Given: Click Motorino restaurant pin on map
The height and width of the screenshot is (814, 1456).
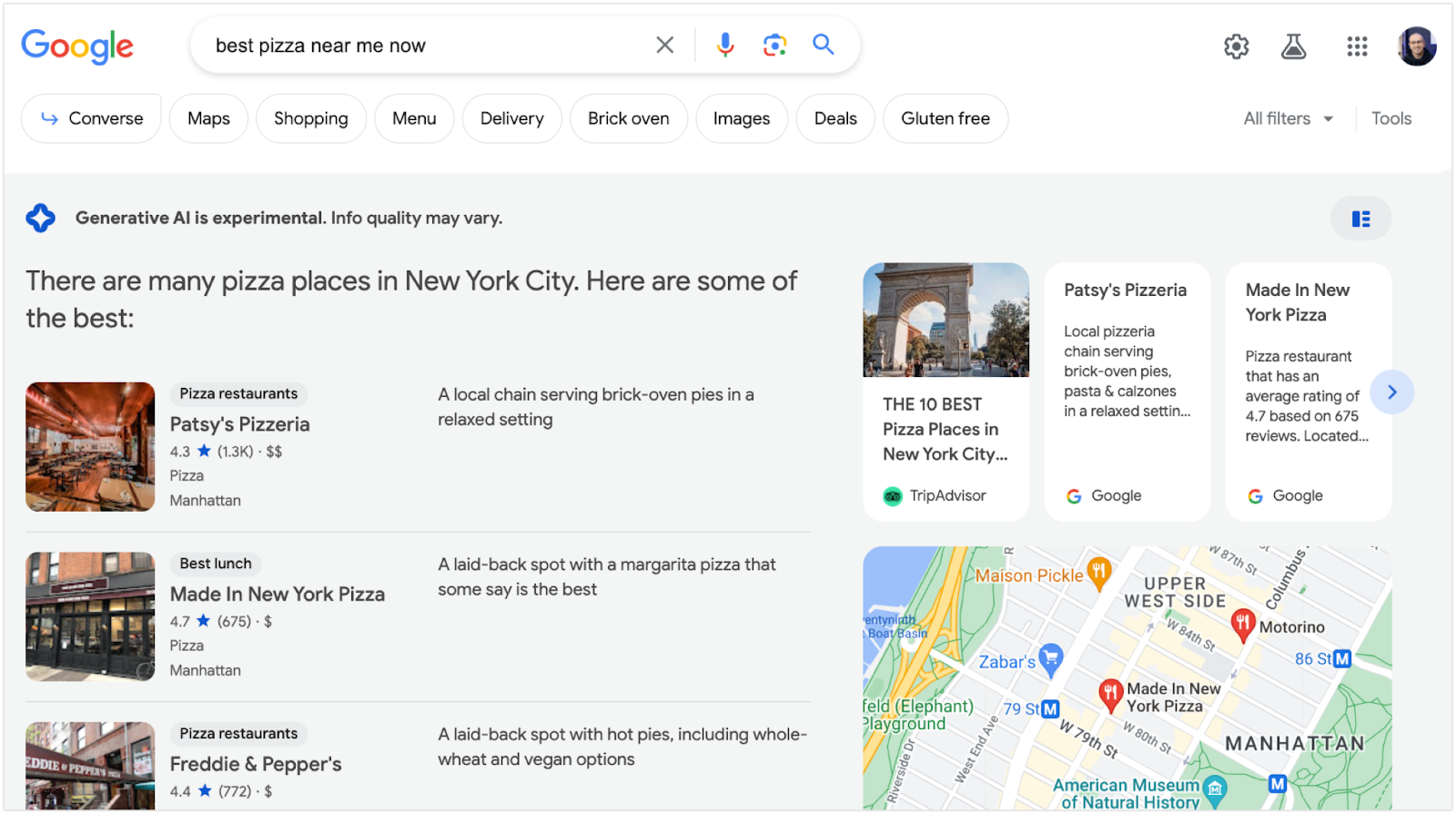Looking at the screenshot, I should tap(1242, 625).
